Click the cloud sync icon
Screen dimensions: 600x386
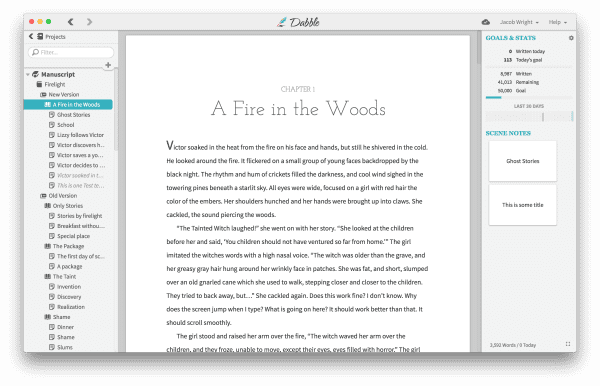(486, 22)
